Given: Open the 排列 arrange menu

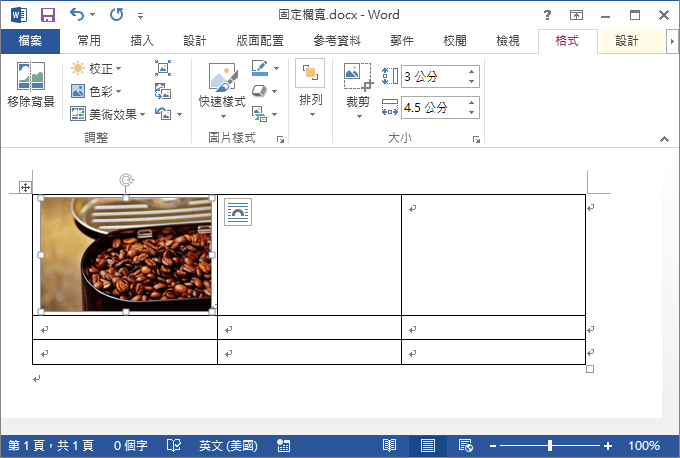Looking at the screenshot, I should click(311, 89).
